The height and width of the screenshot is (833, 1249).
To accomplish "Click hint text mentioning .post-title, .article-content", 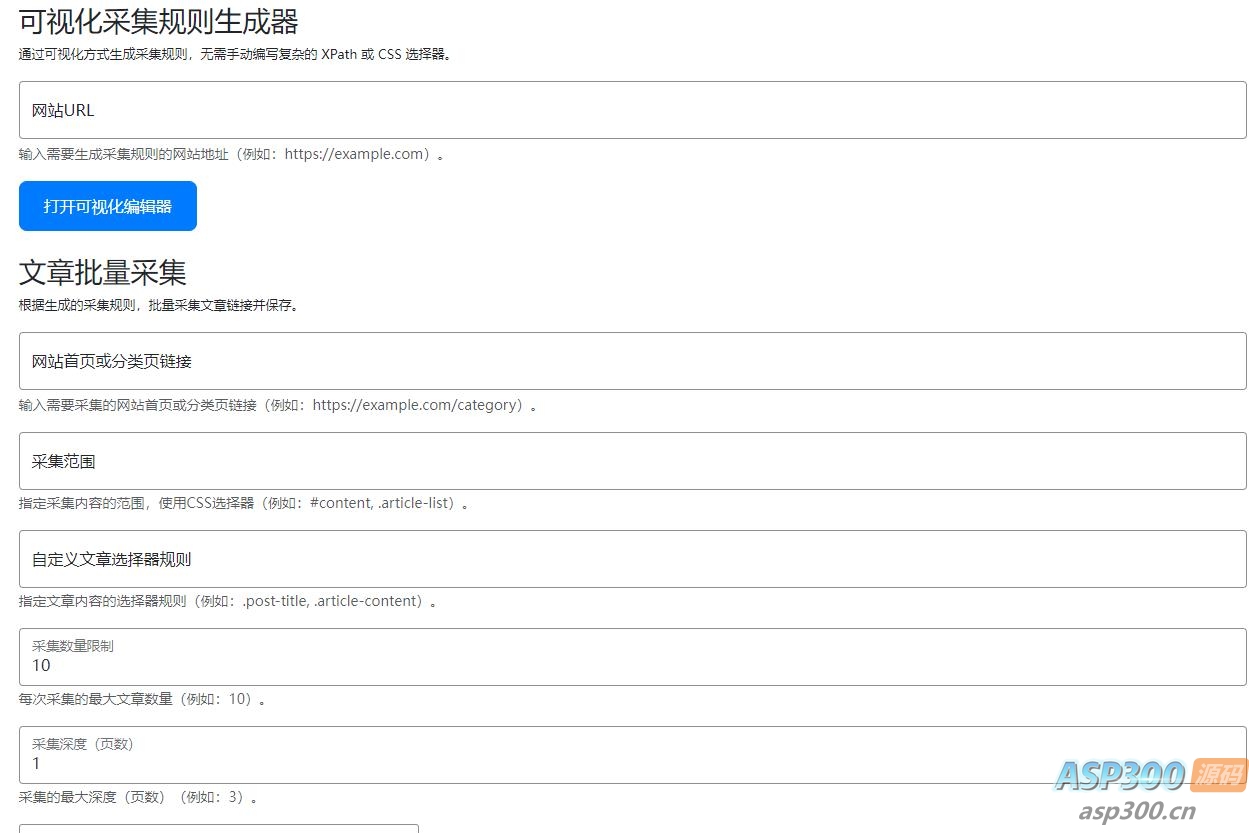I will [228, 601].
